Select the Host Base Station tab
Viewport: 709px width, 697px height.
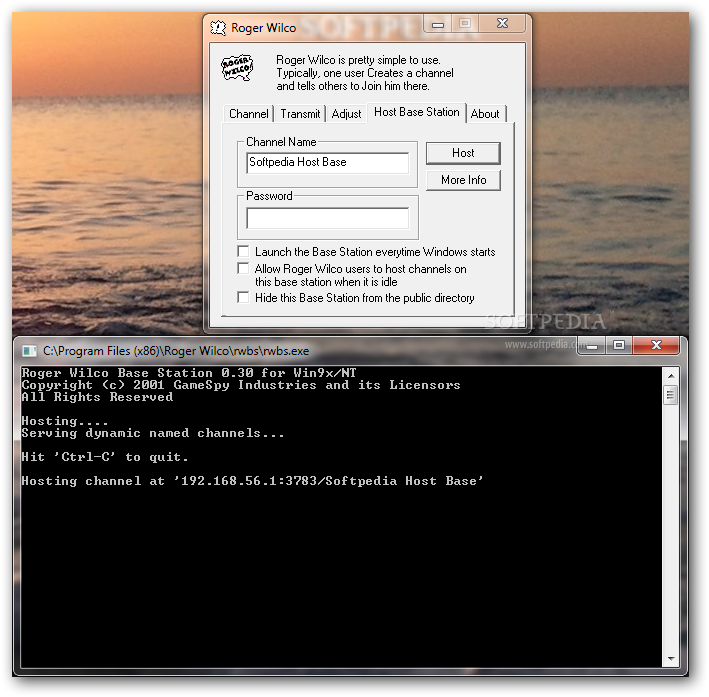(x=416, y=112)
